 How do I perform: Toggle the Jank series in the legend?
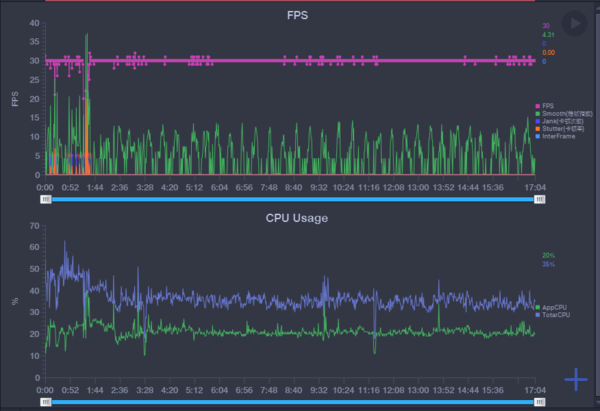click(559, 121)
